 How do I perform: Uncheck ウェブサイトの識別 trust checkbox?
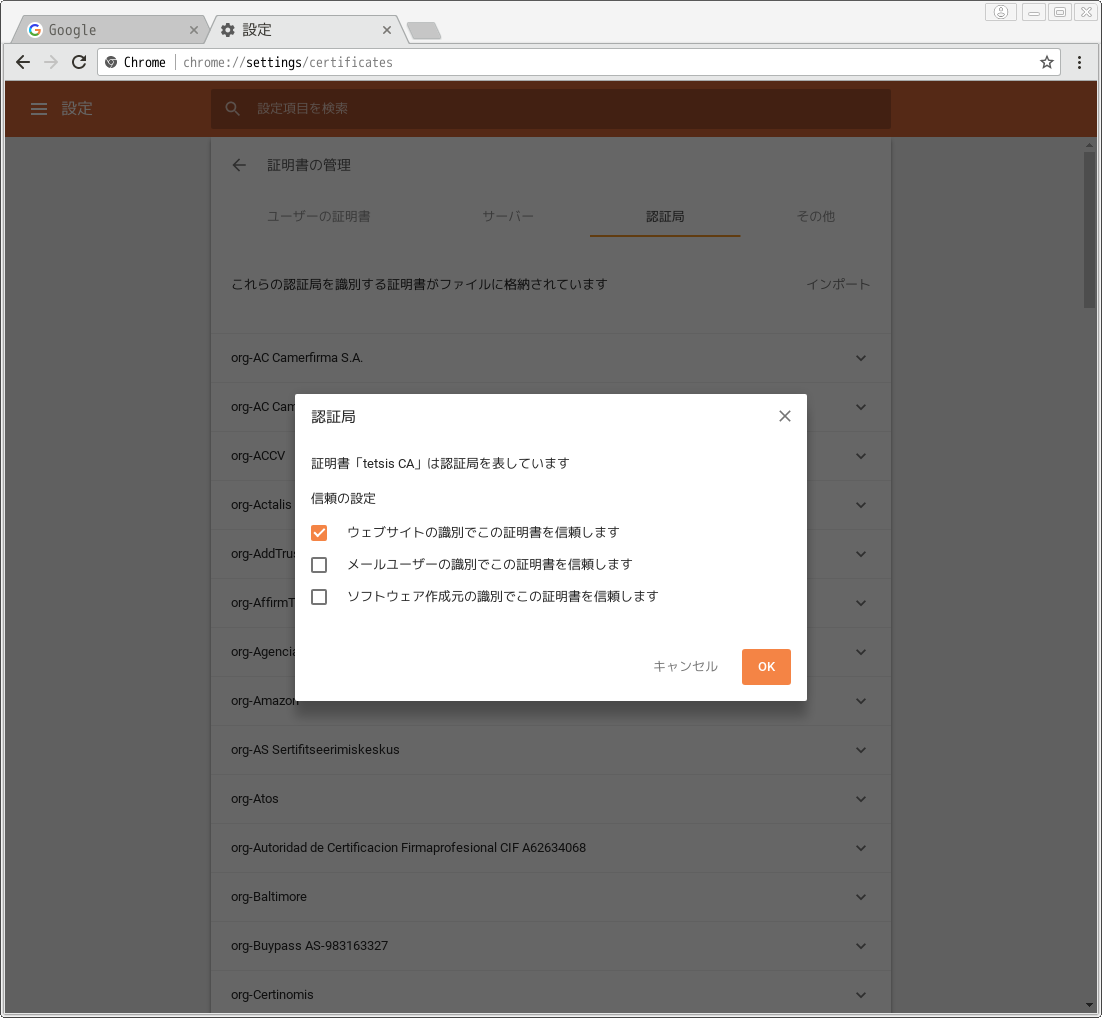click(x=319, y=532)
